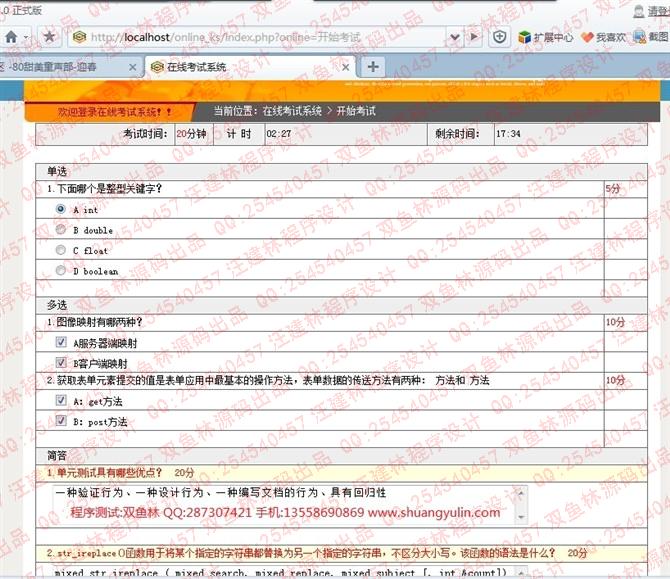Click the go/play arrow beside address bar
670x579 pixels.
[x=474, y=37]
